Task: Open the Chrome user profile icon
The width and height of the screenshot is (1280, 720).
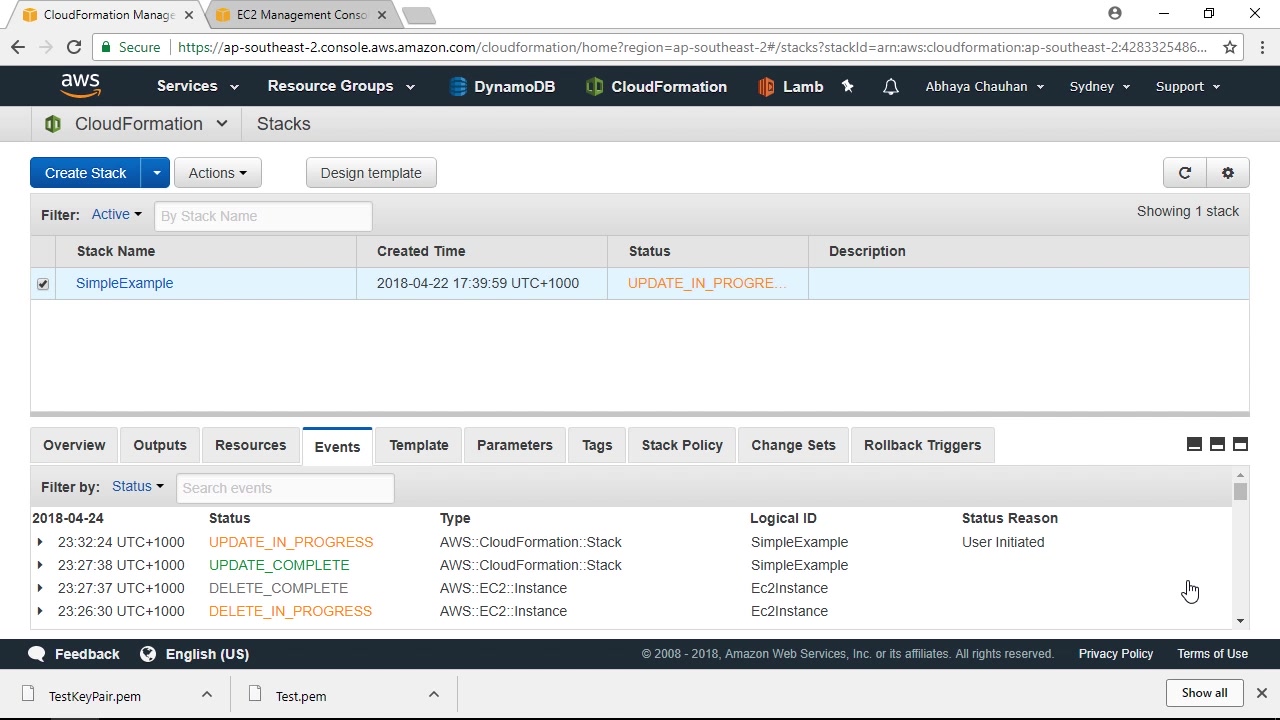Action: tap(1115, 14)
